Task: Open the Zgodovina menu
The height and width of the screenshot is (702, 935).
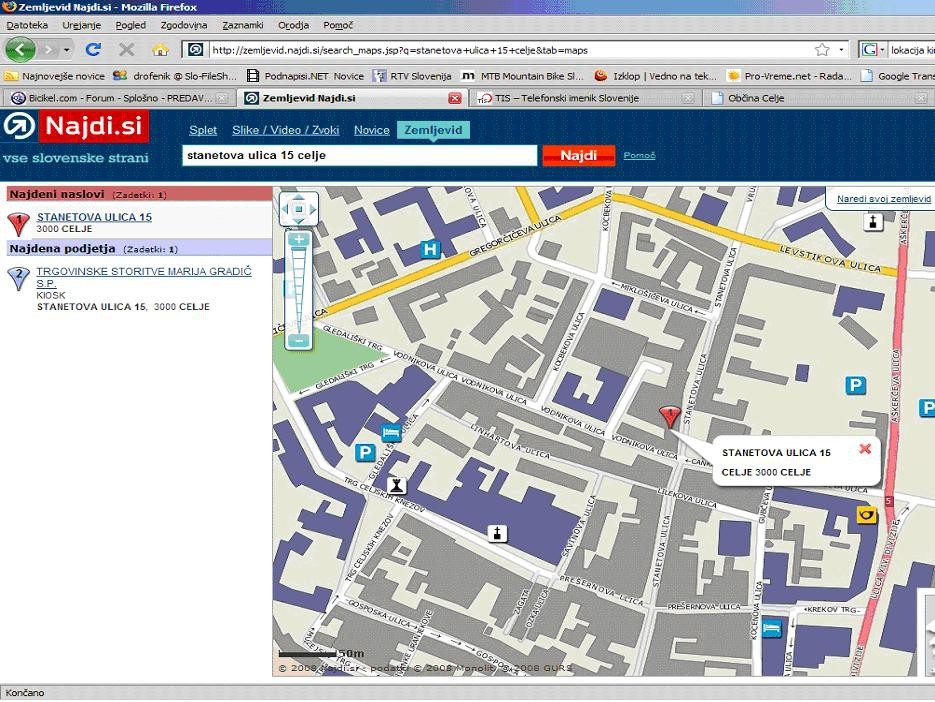Action: tap(184, 25)
